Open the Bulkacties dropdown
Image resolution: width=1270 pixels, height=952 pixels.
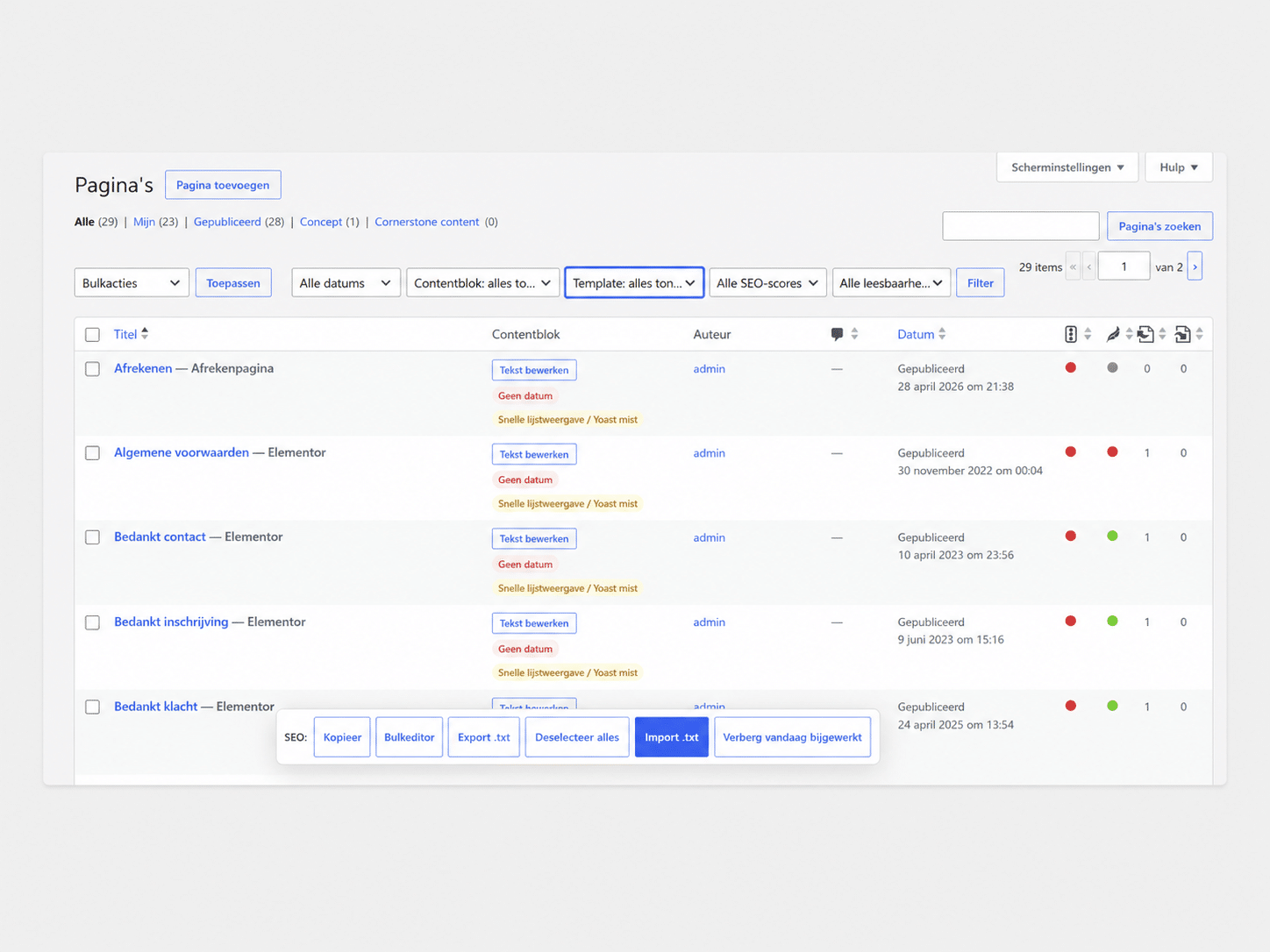point(132,283)
